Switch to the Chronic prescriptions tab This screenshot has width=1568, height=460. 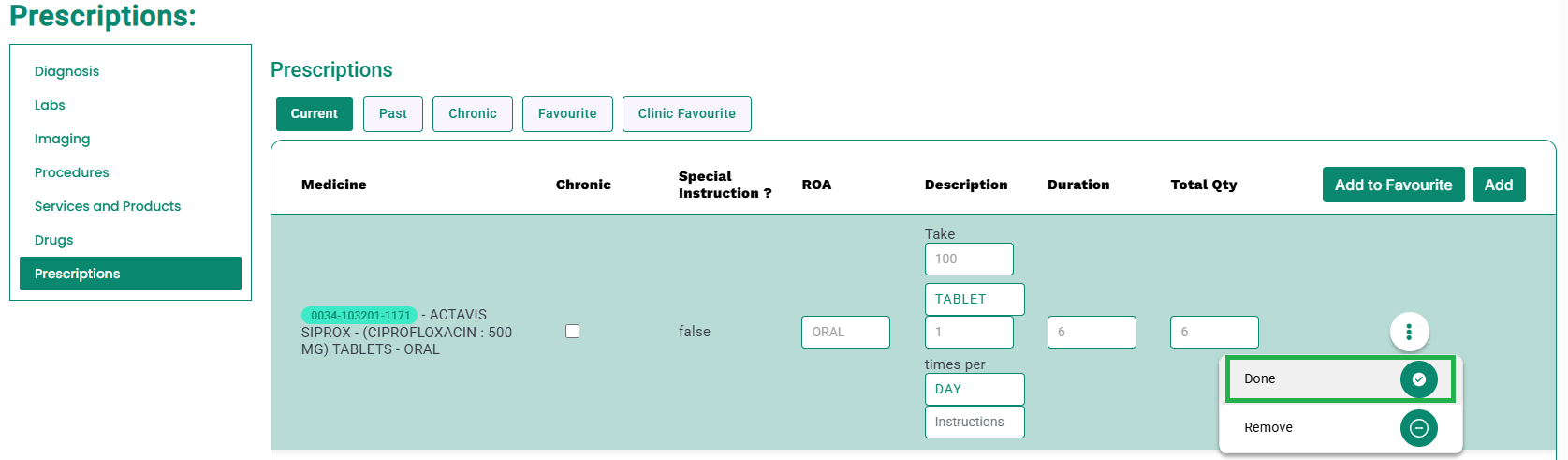coord(473,114)
